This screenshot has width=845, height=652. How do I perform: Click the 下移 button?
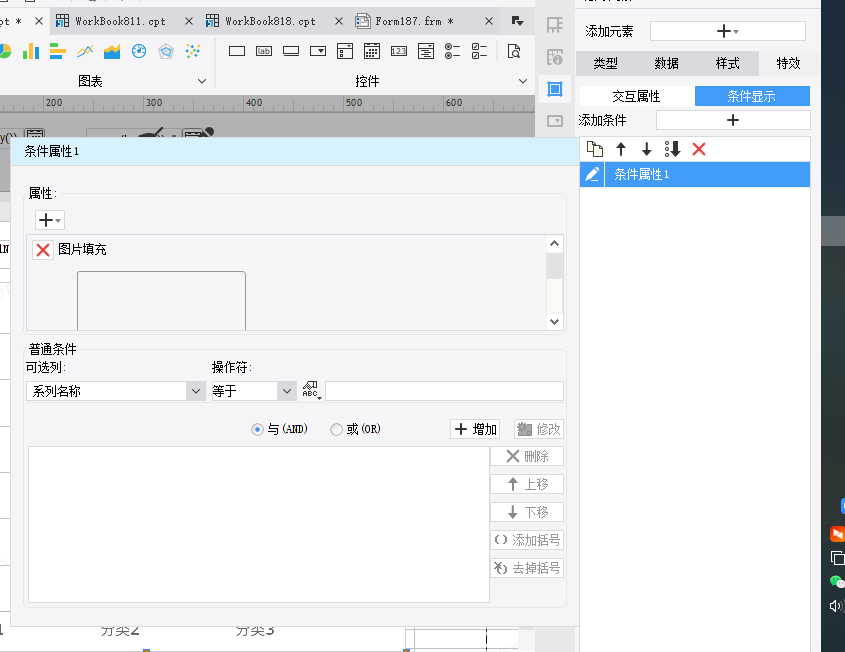[527, 512]
